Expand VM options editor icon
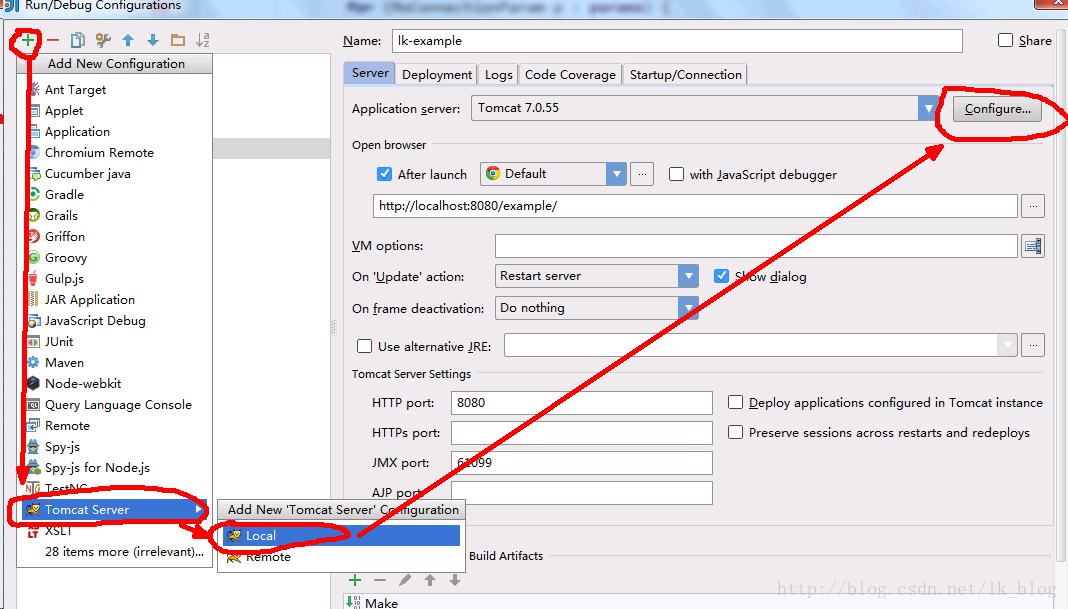The image size is (1068, 609). (1033, 246)
